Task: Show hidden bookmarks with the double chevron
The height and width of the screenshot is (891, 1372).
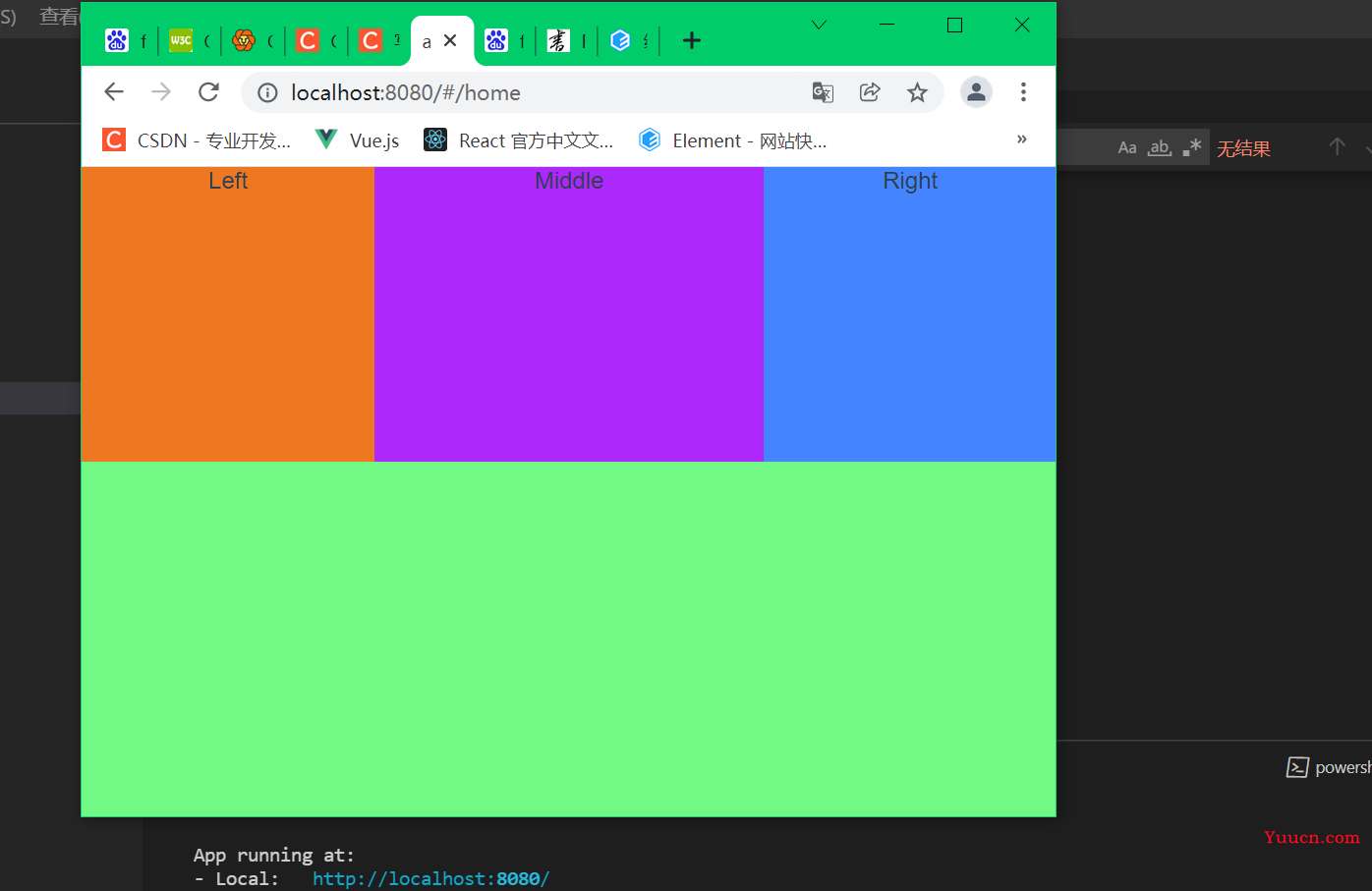Action: click(1022, 139)
